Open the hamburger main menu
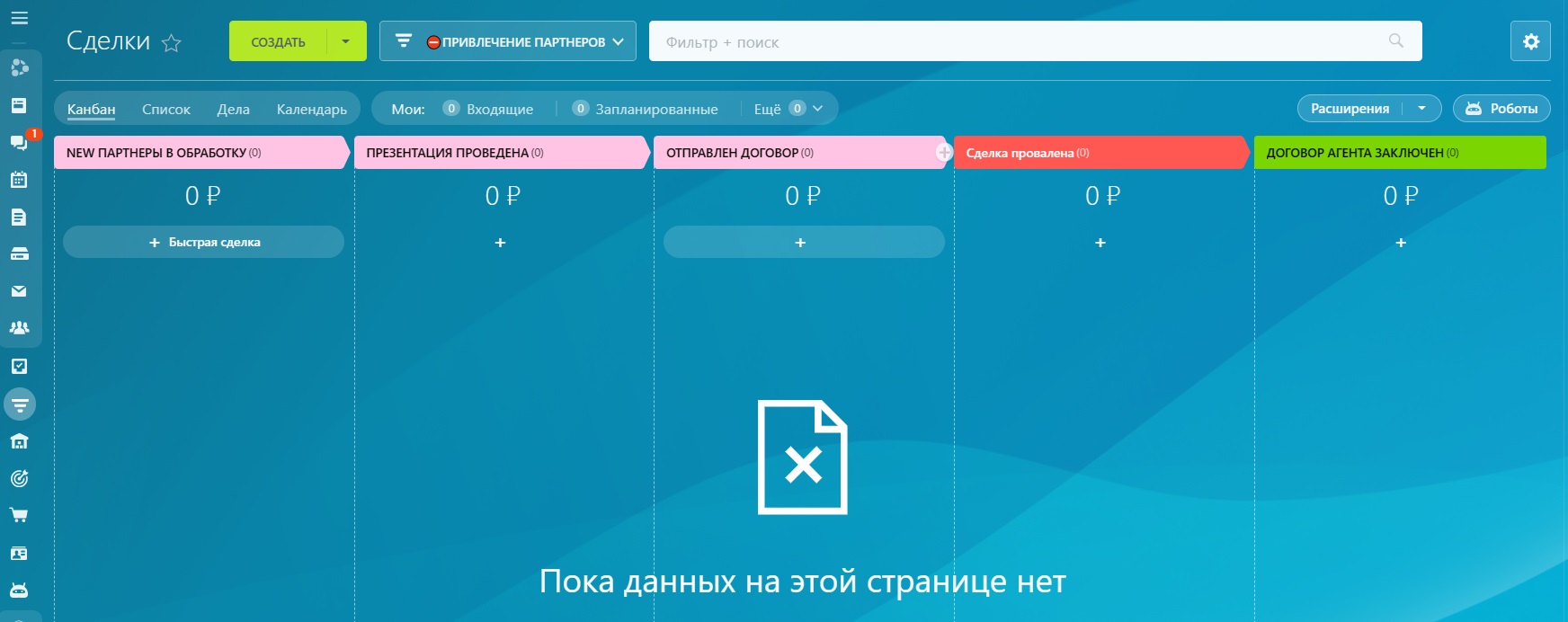Image resolution: width=1568 pixels, height=622 pixels. 19,18
